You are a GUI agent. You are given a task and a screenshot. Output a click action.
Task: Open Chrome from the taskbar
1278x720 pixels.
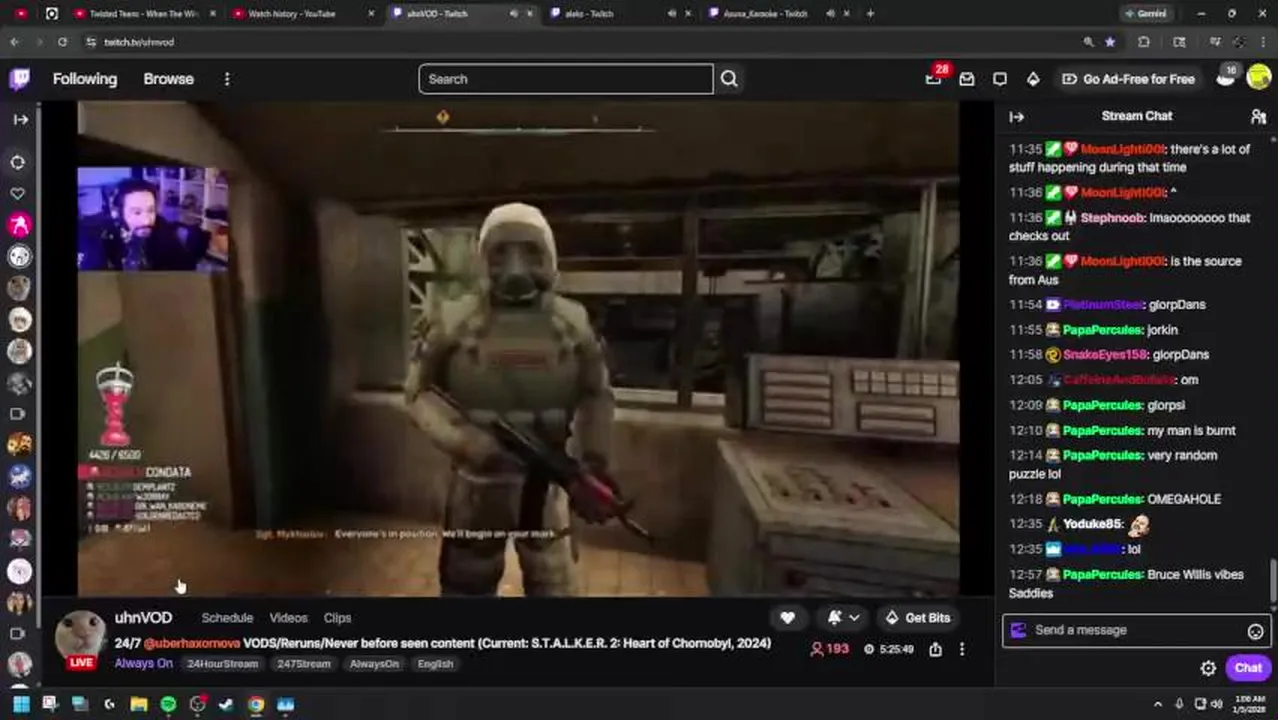click(x=256, y=704)
